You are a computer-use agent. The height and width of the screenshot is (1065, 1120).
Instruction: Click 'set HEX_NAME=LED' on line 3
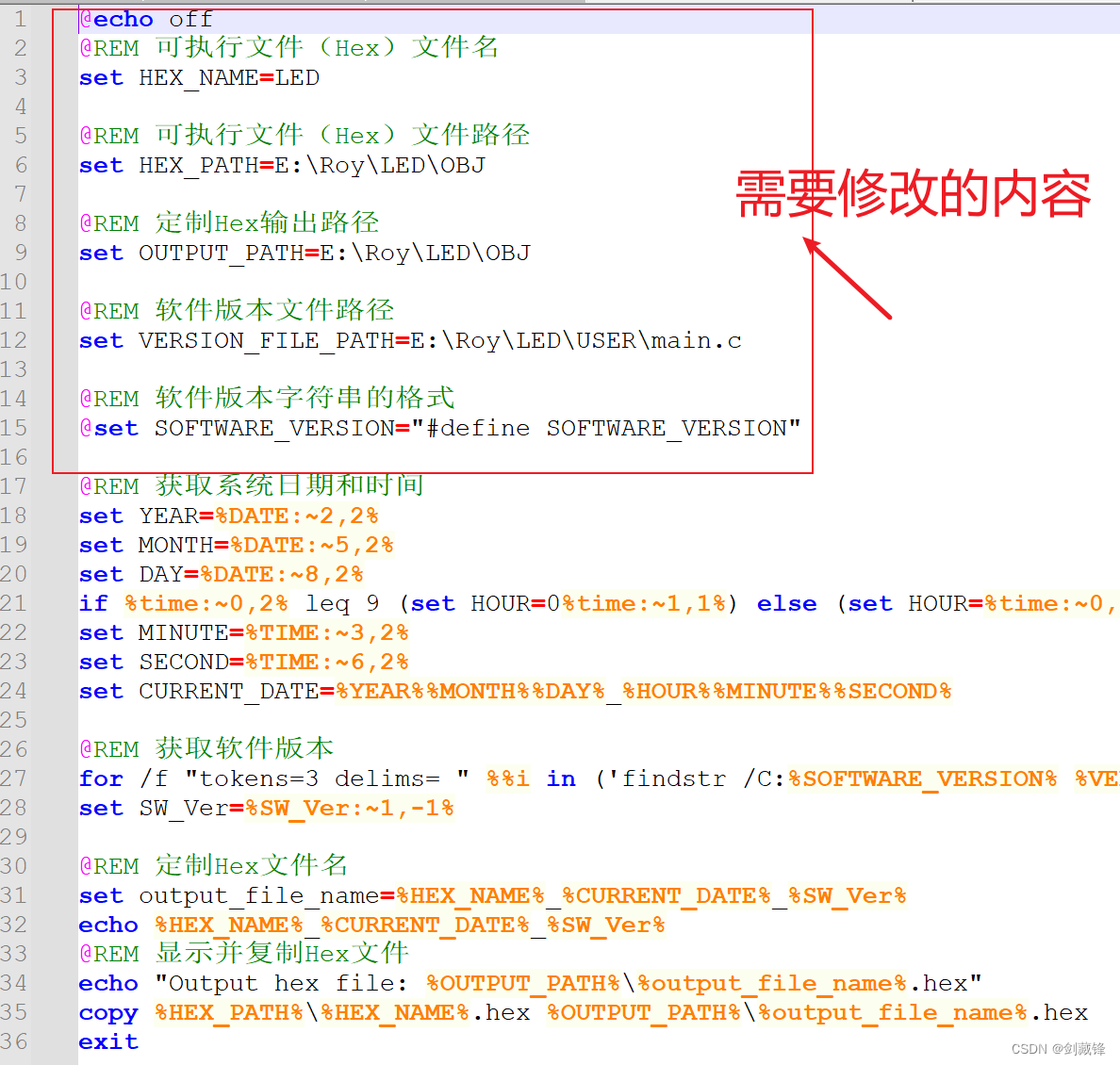pyautogui.click(x=199, y=78)
